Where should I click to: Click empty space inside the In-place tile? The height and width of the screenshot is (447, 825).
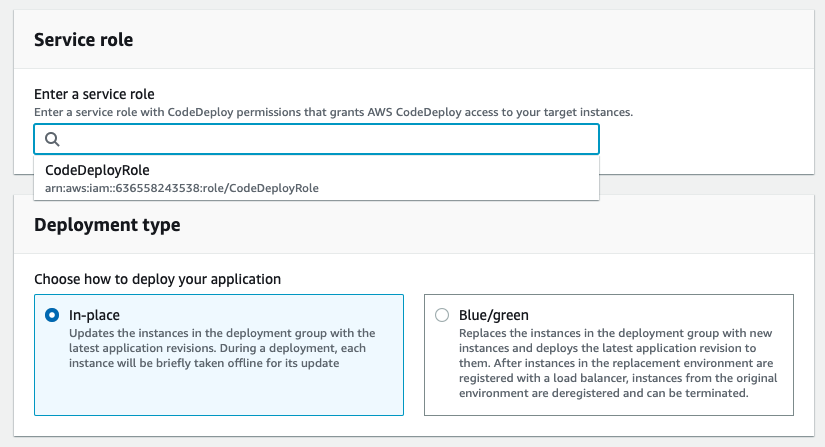[x=219, y=393]
